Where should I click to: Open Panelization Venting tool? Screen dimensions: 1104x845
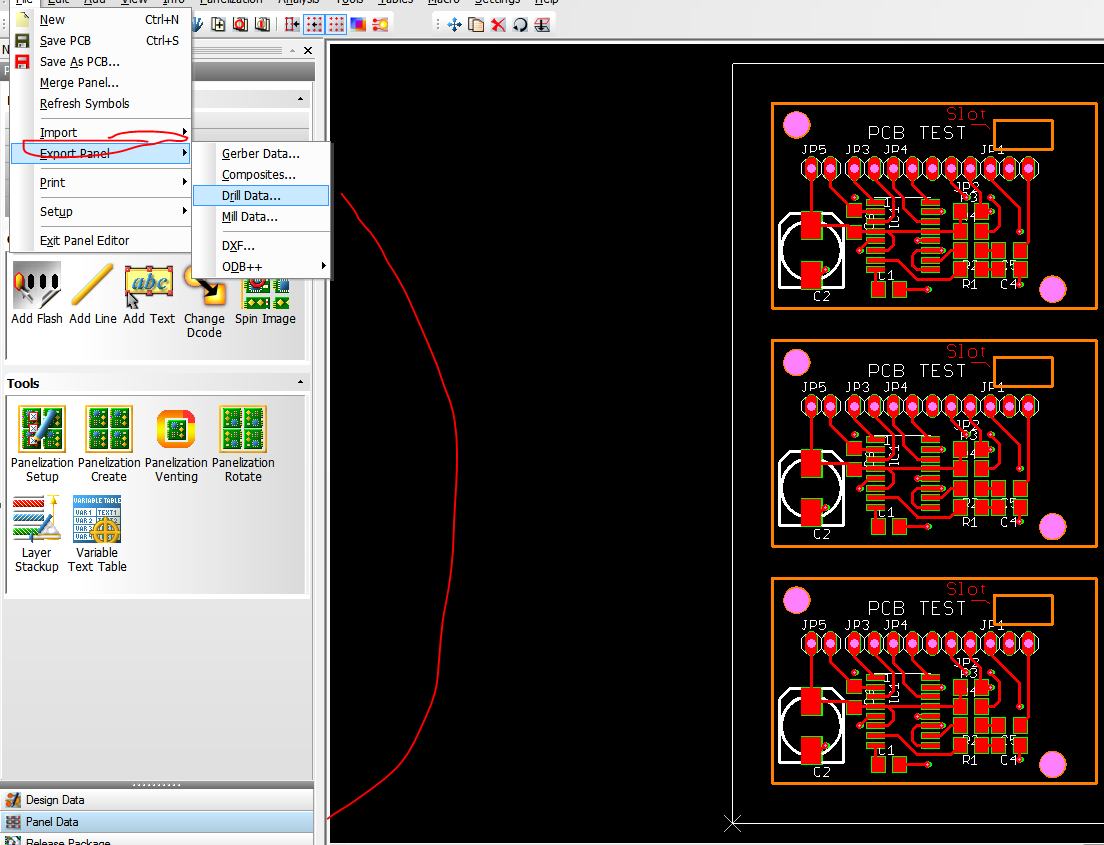click(176, 444)
